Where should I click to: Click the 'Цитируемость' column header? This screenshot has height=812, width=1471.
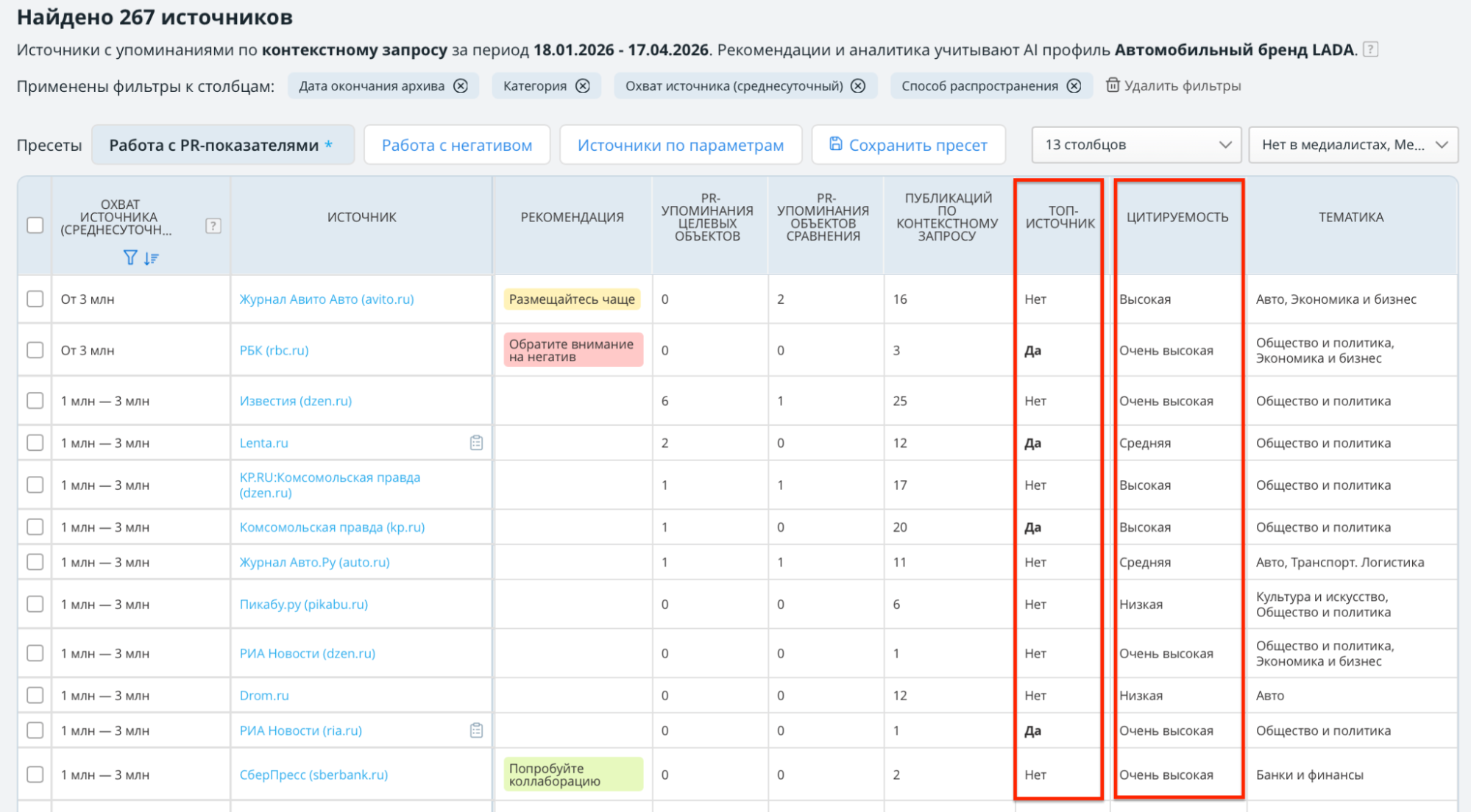click(x=1177, y=217)
